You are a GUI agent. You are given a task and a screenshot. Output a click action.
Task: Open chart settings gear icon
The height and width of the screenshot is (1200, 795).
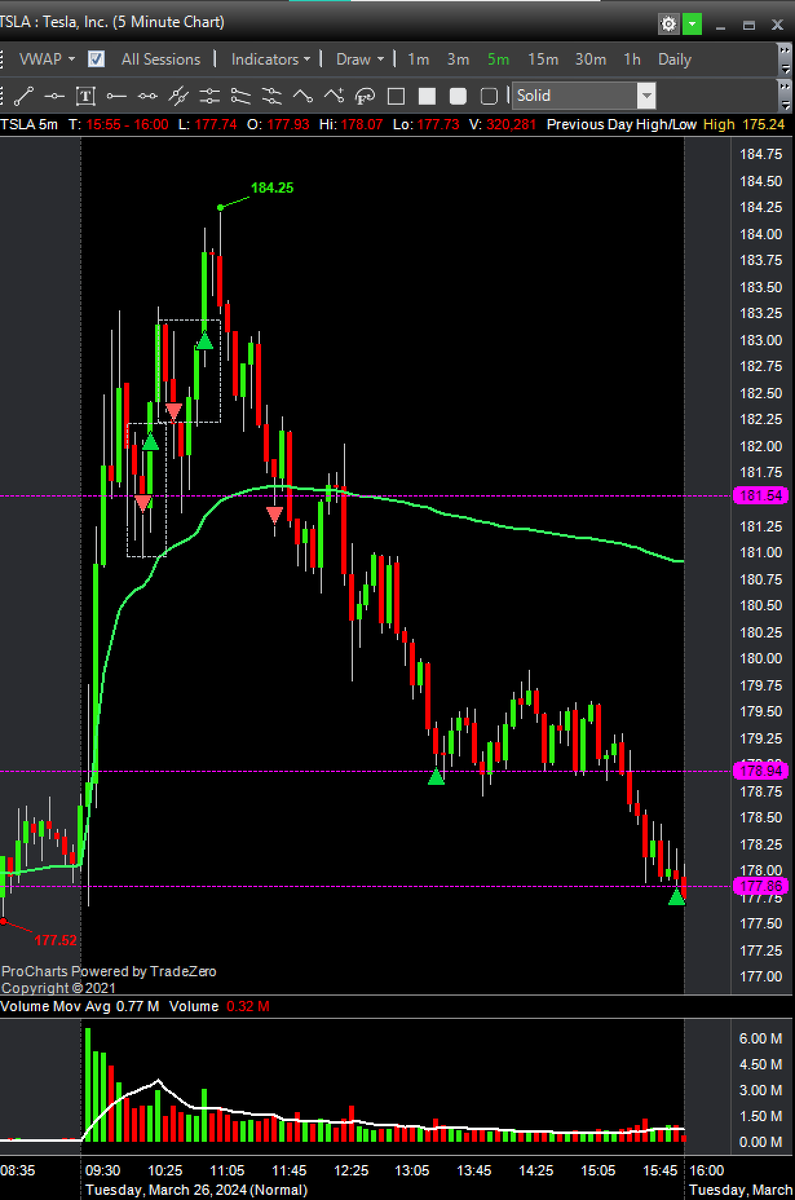(668, 23)
